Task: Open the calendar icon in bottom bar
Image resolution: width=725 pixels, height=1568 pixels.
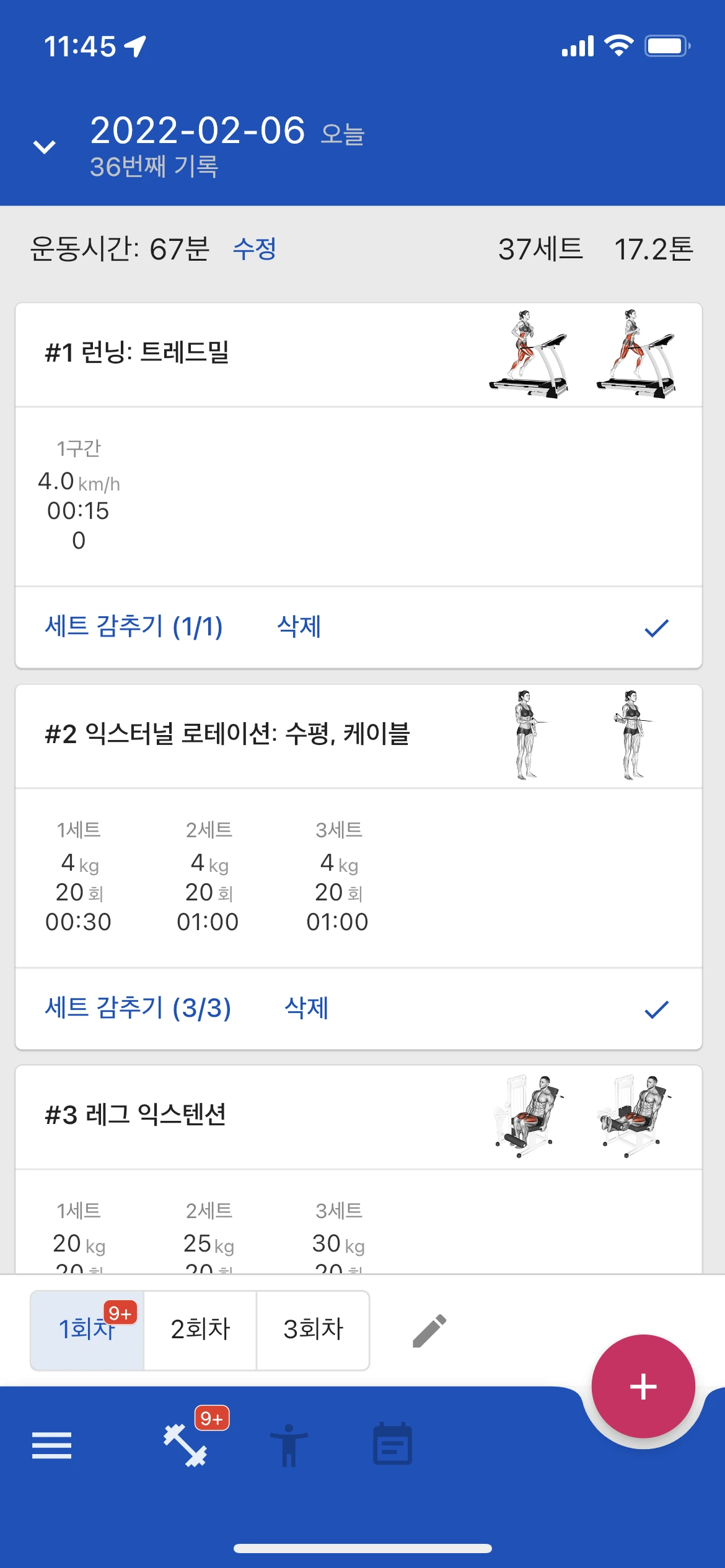Action: 392,1444
